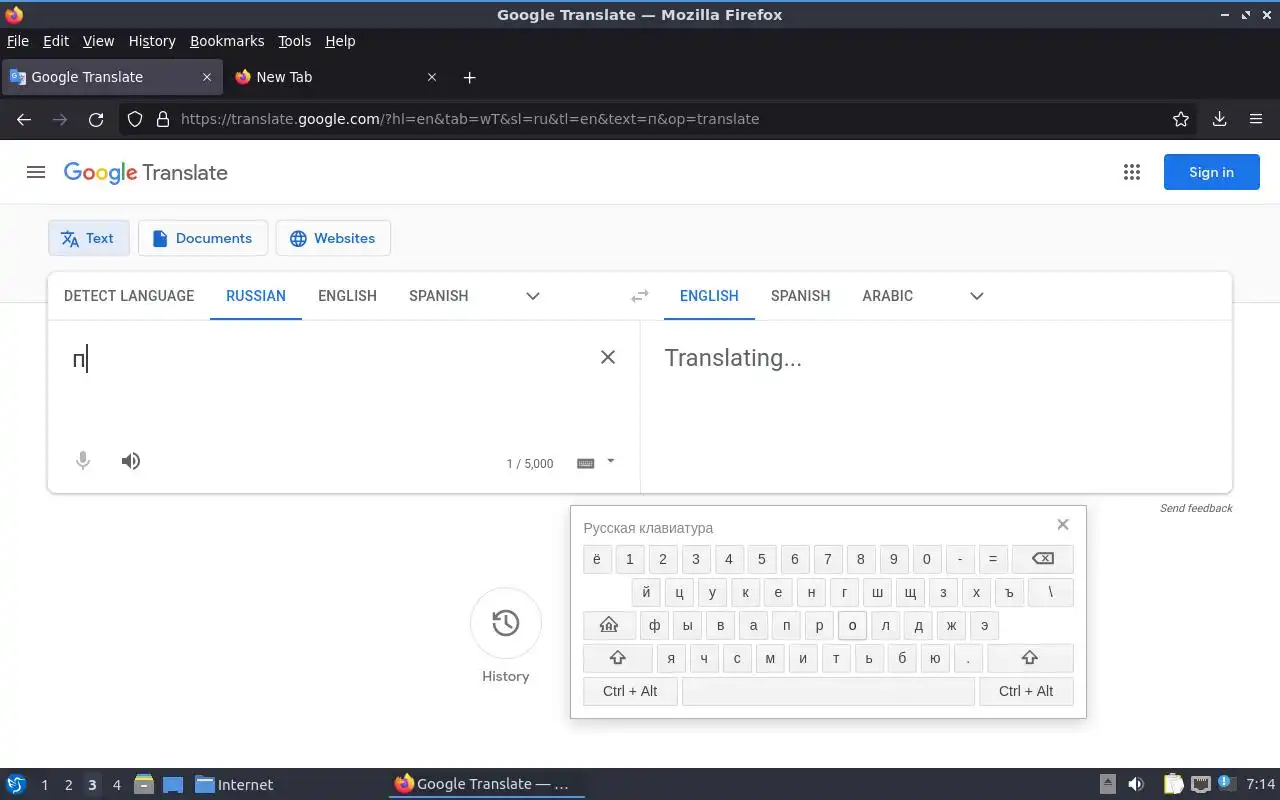Close the New Tab tab
Viewport: 1280px width, 800px height.
pyautogui.click(x=432, y=77)
